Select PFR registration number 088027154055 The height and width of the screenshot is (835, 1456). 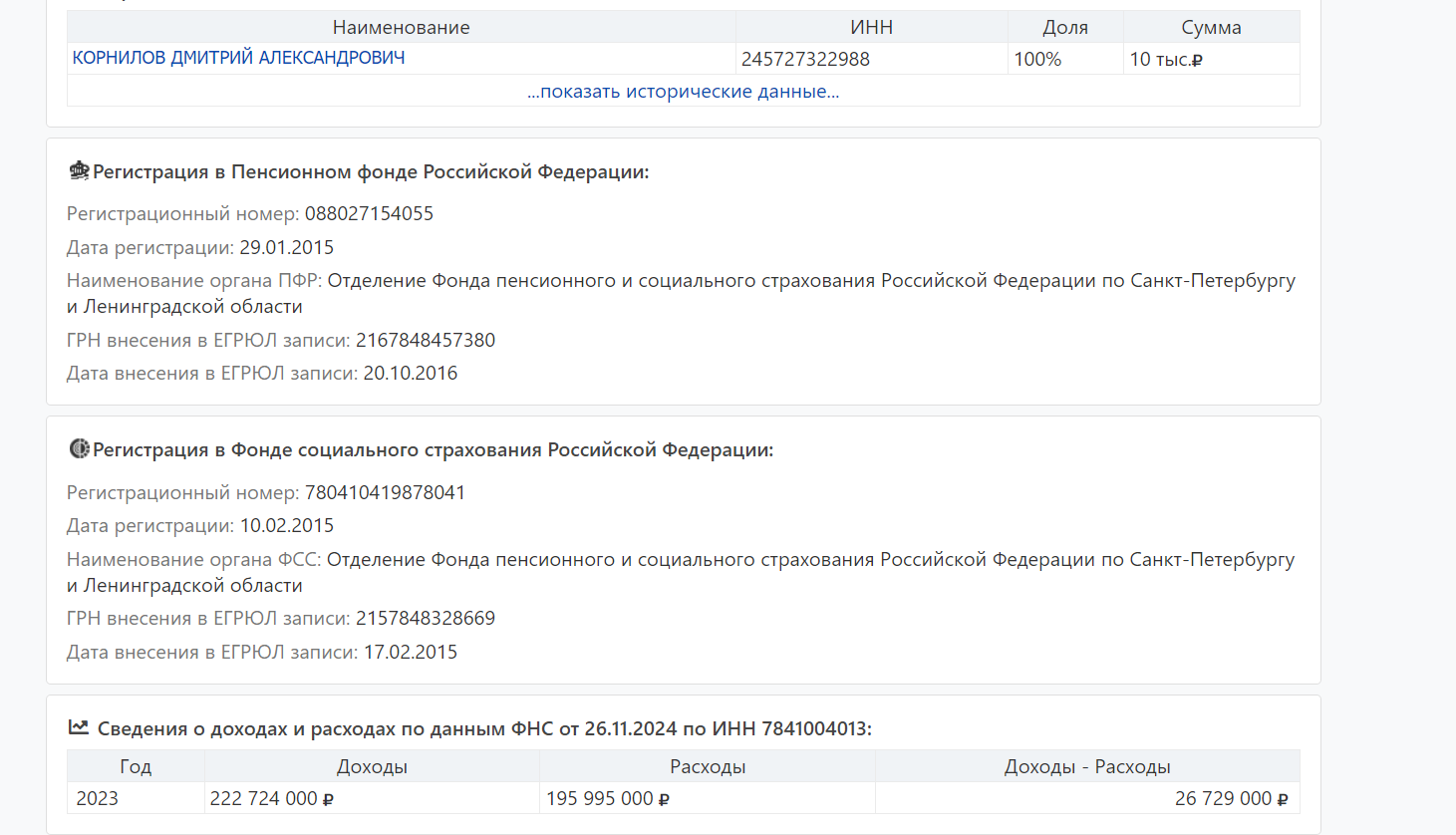pyautogui.click(x=369, y=213)
